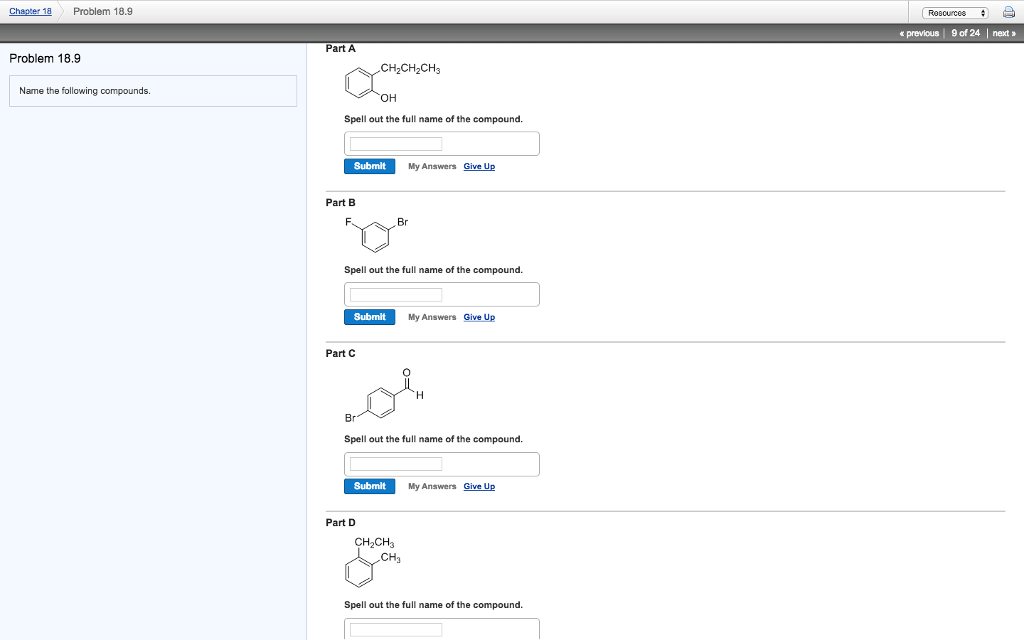Click the printer icon in top right

1008,11
